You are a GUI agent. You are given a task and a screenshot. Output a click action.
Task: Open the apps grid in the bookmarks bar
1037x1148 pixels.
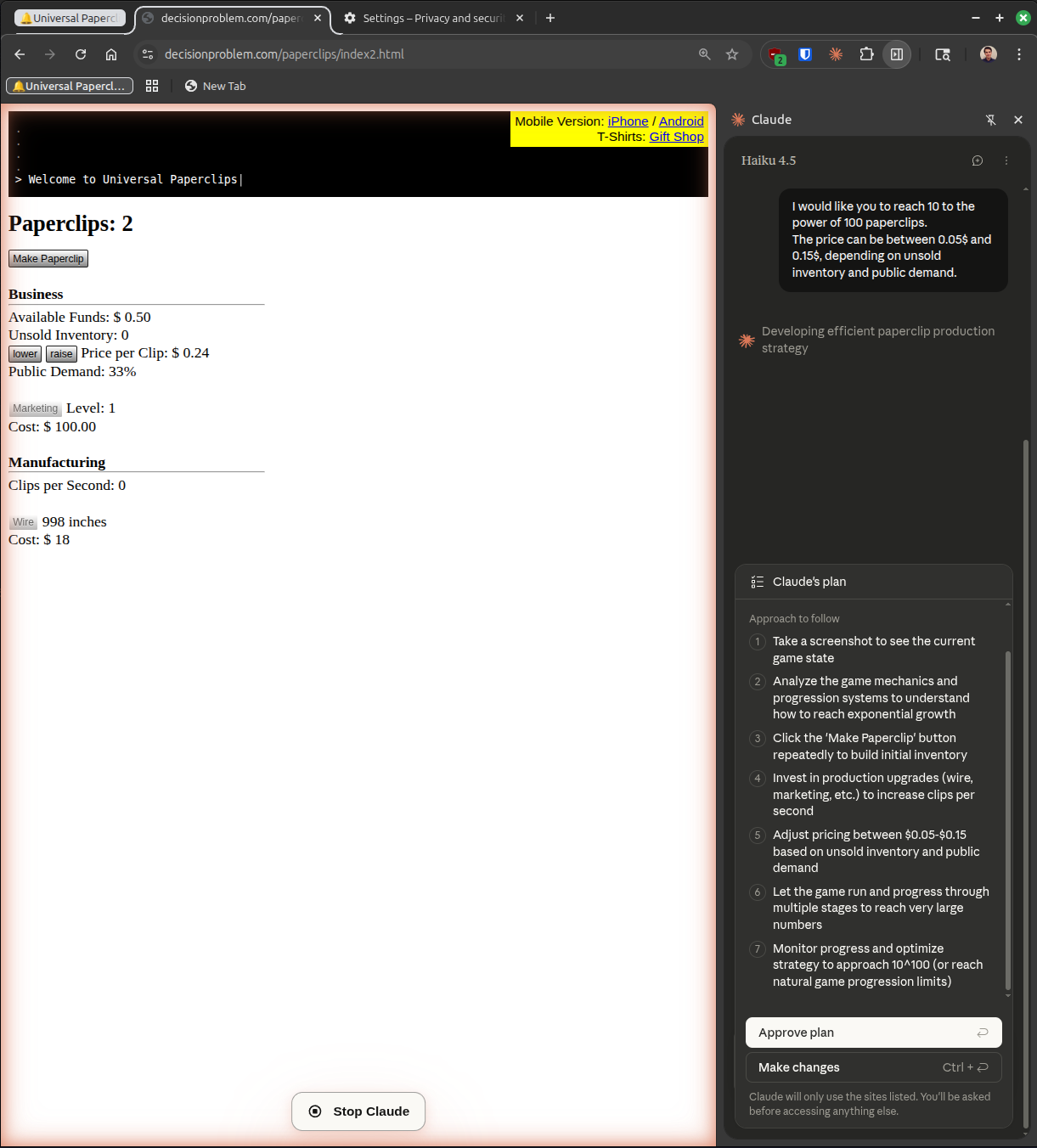tap(152, 86)
